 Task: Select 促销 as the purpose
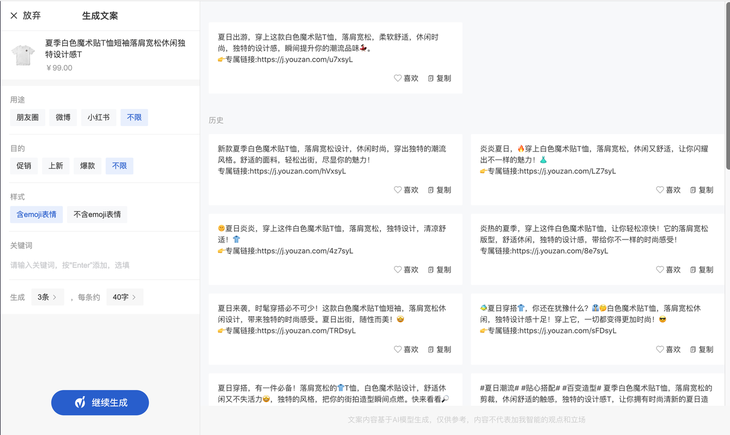click(24, 166)
